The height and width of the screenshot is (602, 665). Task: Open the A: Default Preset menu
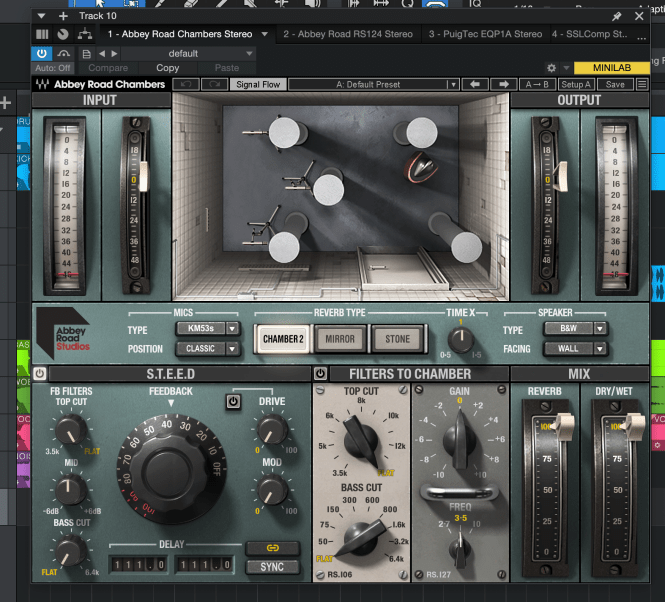click(373, 84)
